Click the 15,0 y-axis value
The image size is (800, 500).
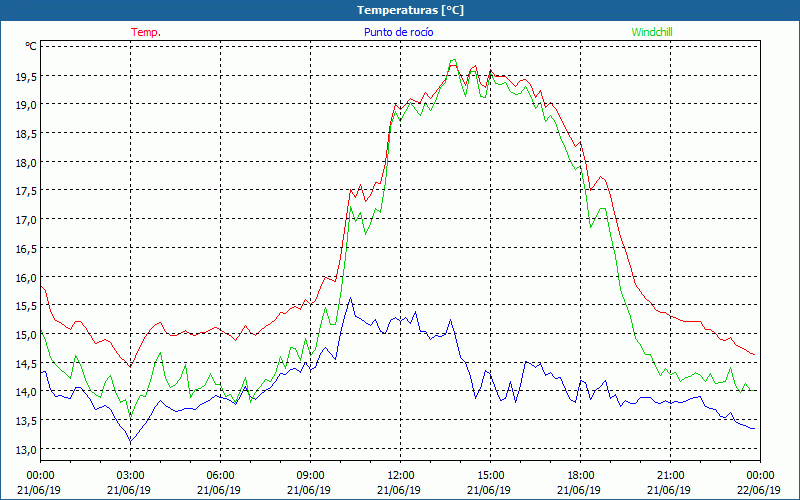(28, 335)
